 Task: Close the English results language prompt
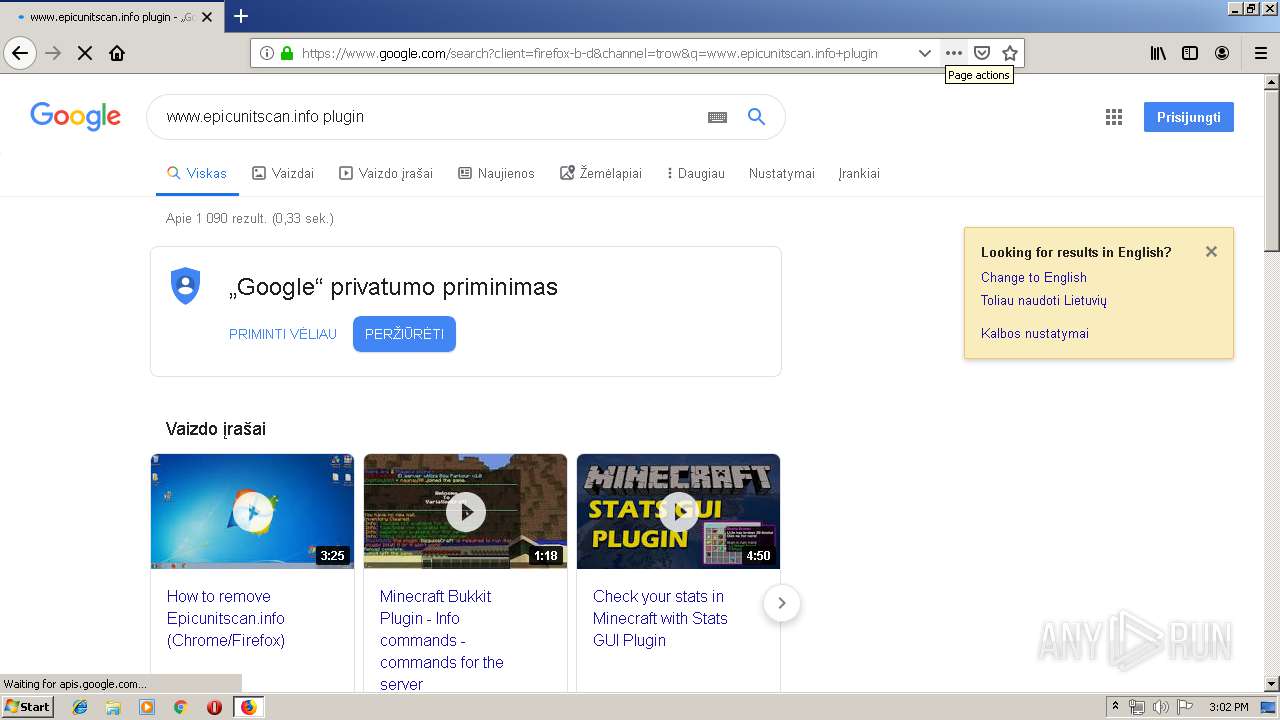[x=1211, y=252]
